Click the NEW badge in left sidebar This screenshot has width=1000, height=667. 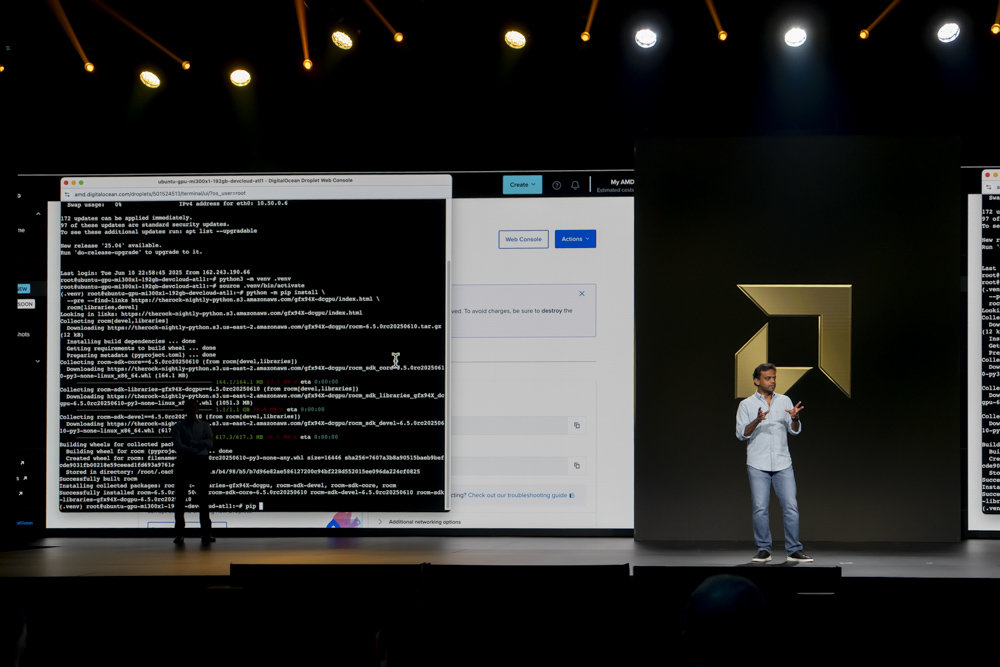click(x=23, y=288)
